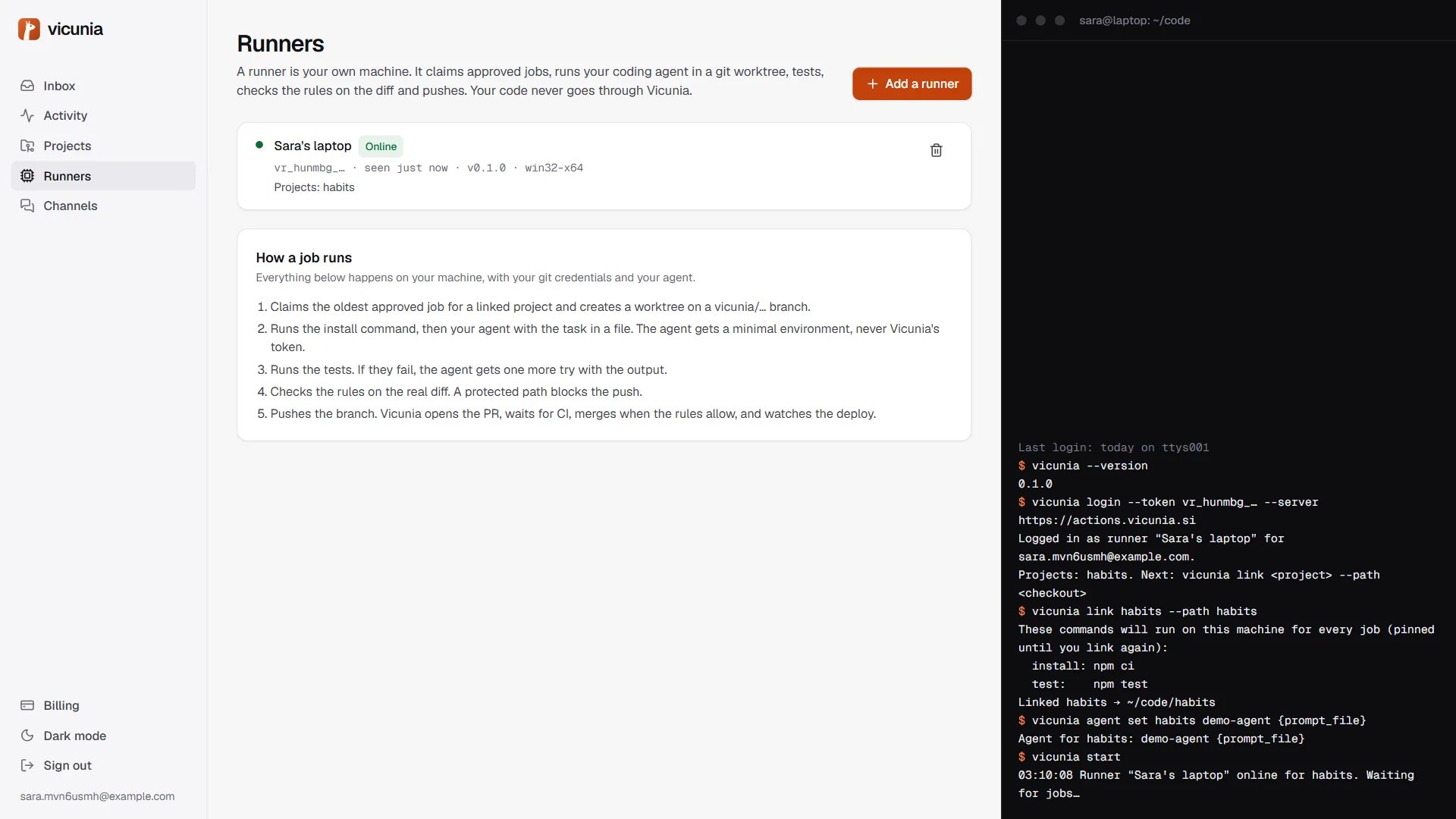Viewport: 1456px width, 819px height.
Task: Click the Sign out arrow icon
Action: [x=27, y=765]
